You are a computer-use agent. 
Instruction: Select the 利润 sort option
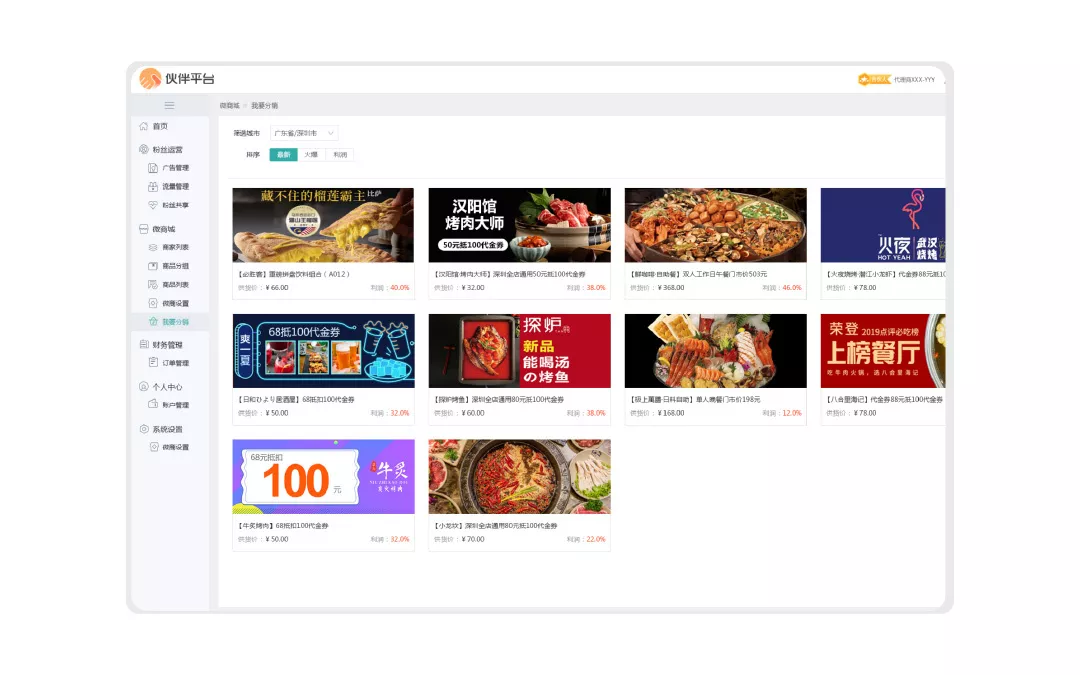click(x=340, y=155)
